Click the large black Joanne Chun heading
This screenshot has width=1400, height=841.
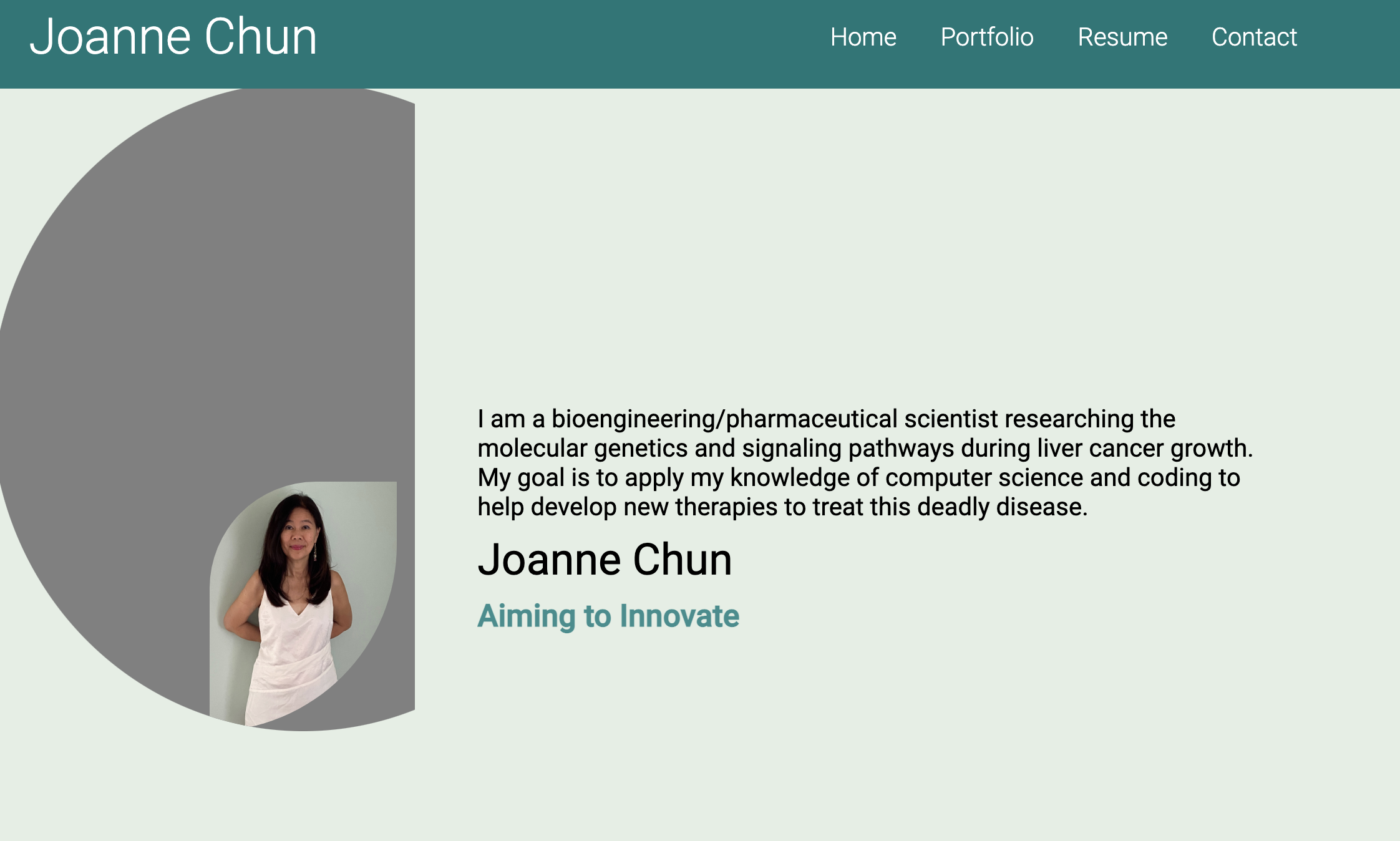(604, 560)
